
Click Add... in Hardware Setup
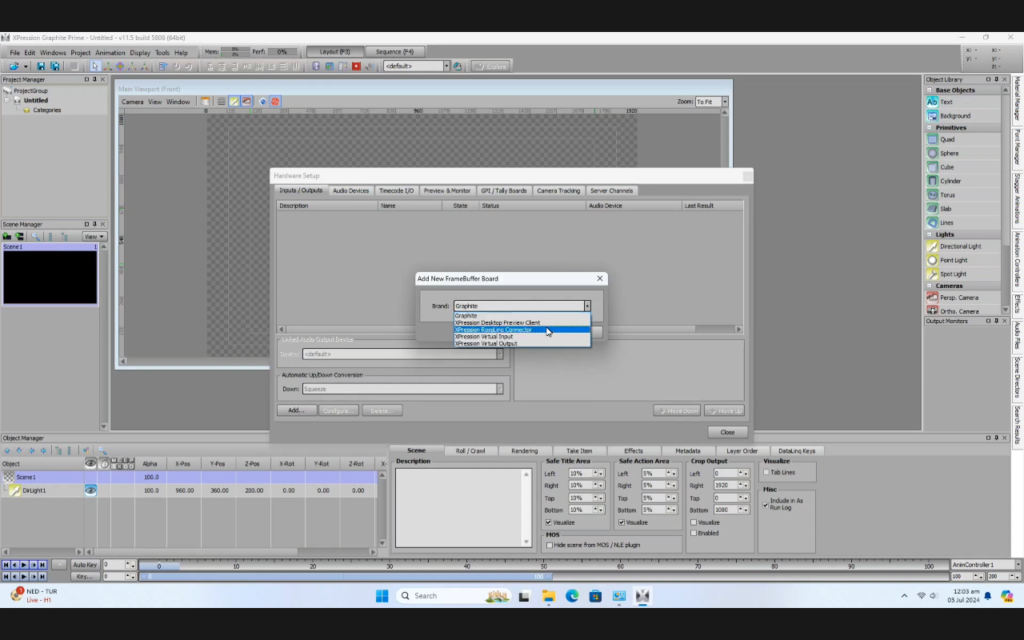pos(296,411)
